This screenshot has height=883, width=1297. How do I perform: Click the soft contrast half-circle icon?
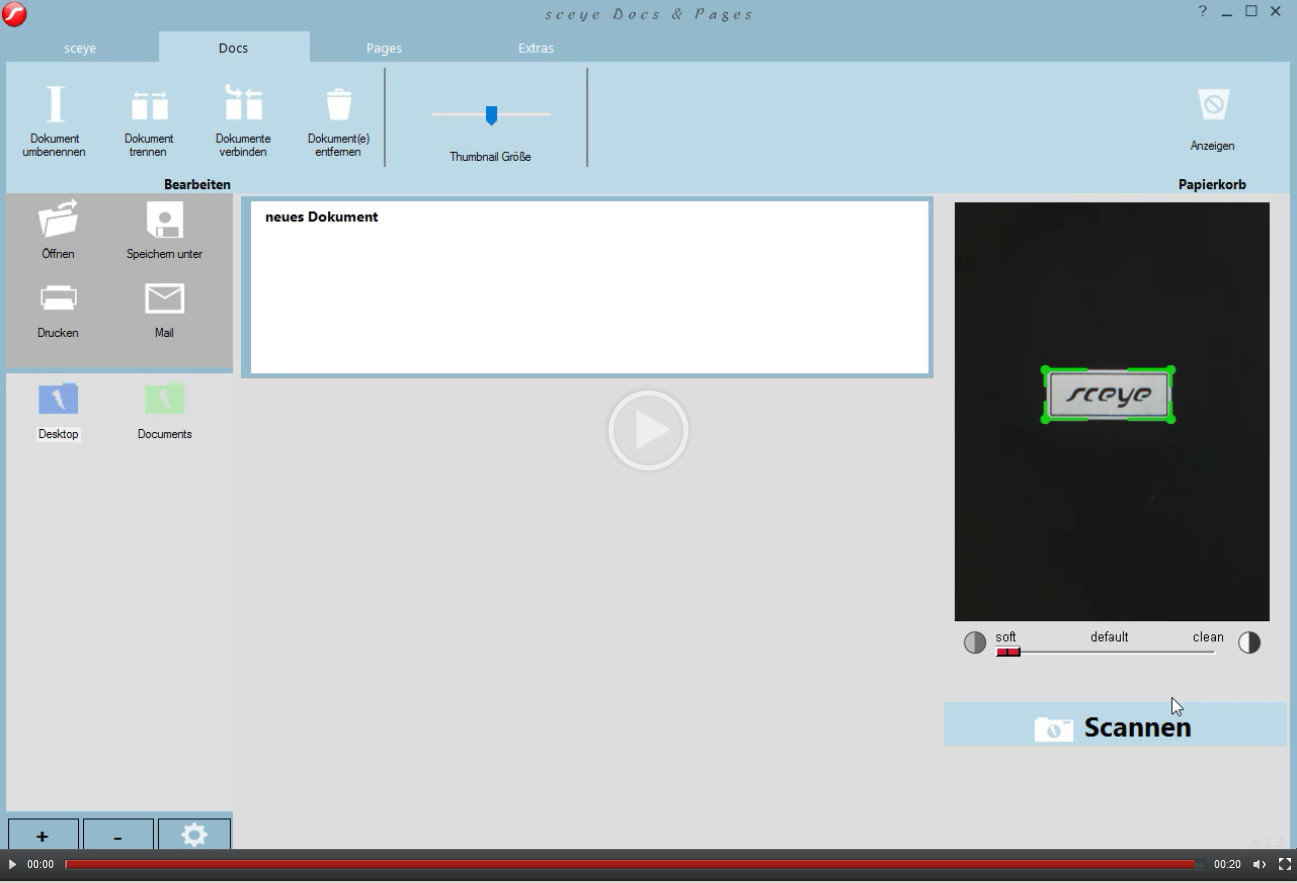click(975, 642)
